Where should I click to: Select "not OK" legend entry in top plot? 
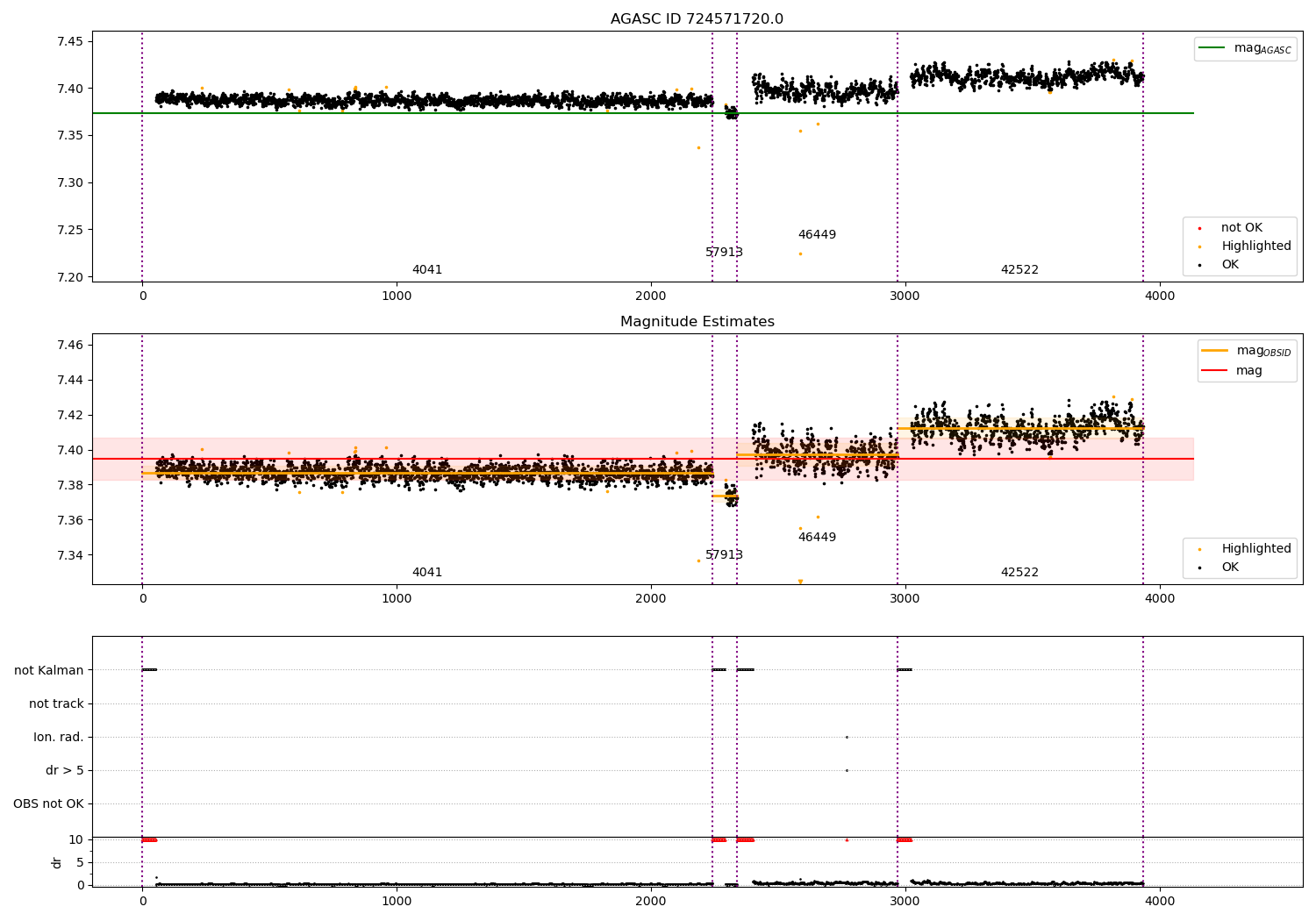tap(1241, 228)
